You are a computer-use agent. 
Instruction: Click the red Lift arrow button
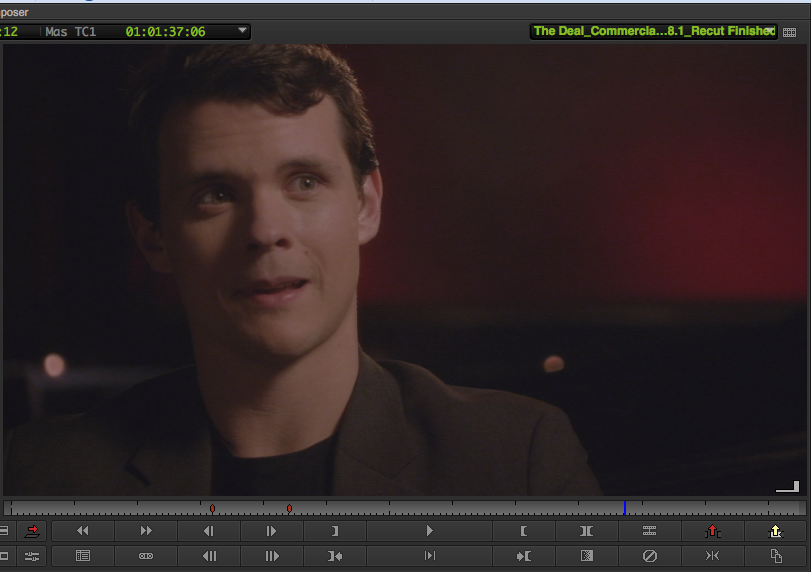(713, 531)
